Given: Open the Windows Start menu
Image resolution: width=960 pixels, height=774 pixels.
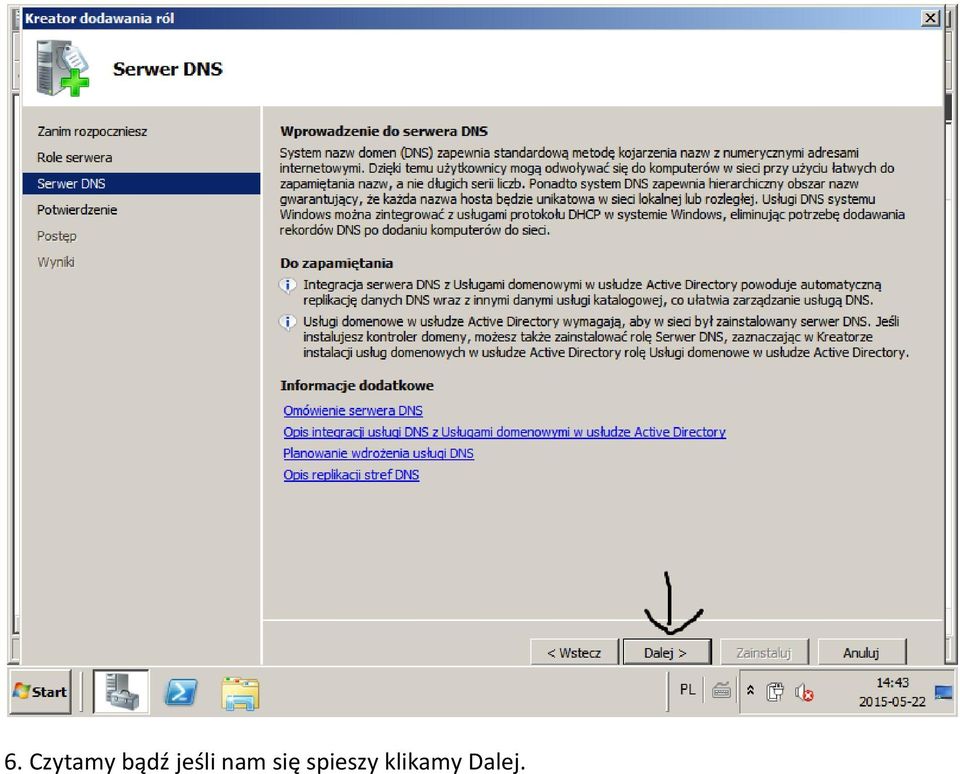Looking at the screenshot, I should 40,692.
